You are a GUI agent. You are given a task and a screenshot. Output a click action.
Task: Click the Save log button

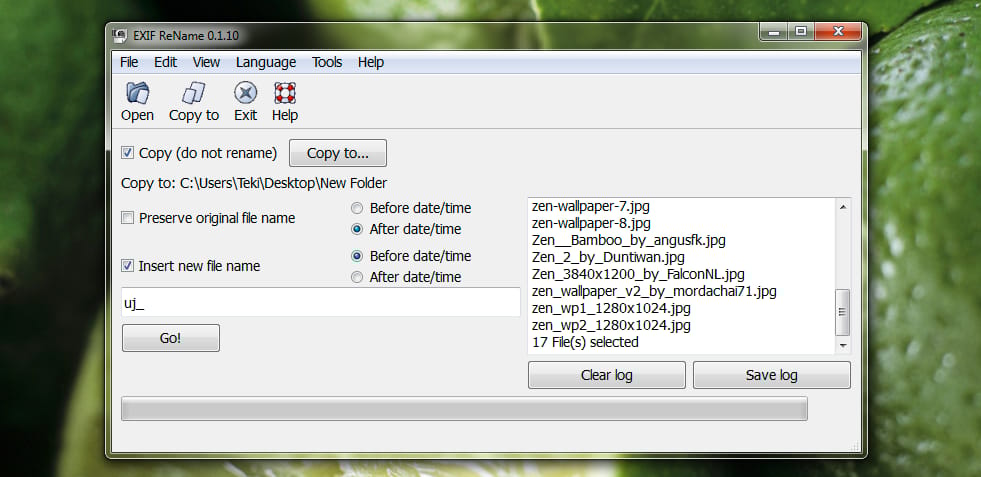coord(771,375)
